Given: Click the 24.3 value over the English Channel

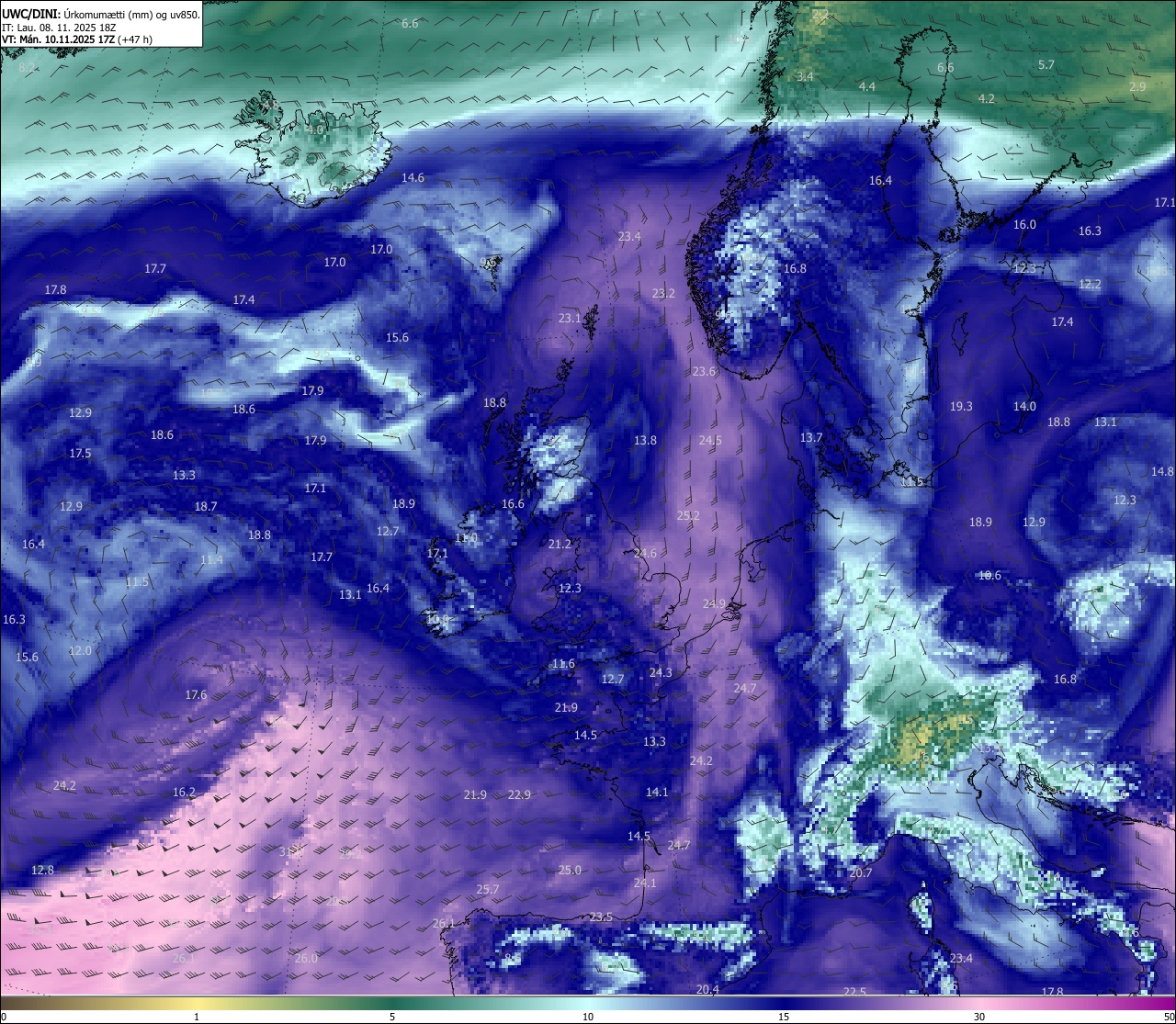Looking at the screenshot, I should point(661,672).
